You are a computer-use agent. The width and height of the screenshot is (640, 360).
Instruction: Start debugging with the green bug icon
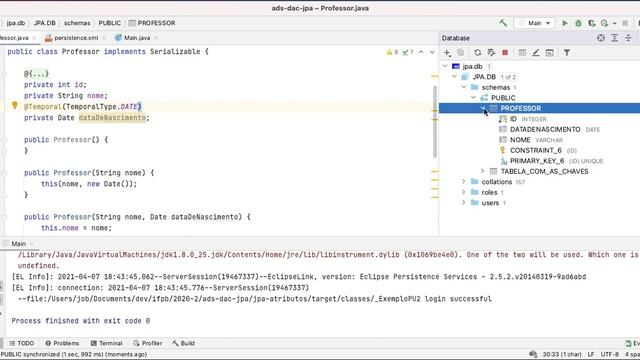point(578,23)
